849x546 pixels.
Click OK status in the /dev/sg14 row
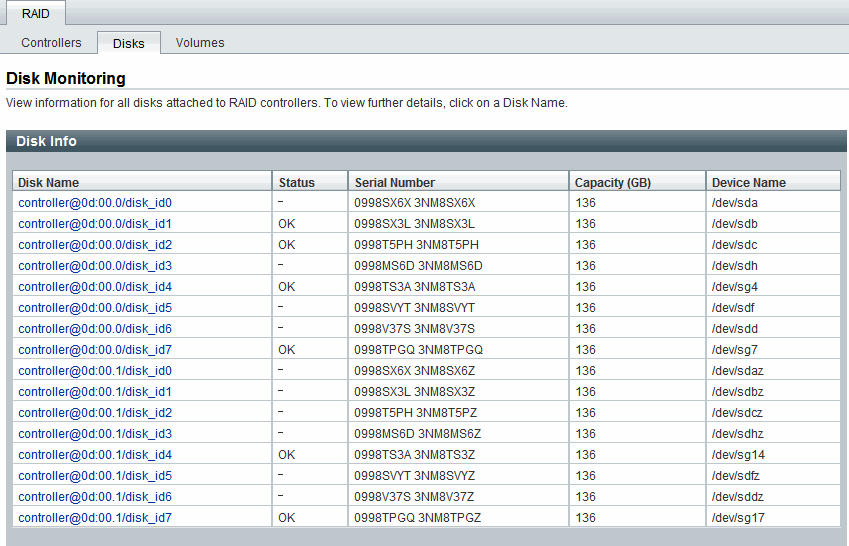[287, 455]
